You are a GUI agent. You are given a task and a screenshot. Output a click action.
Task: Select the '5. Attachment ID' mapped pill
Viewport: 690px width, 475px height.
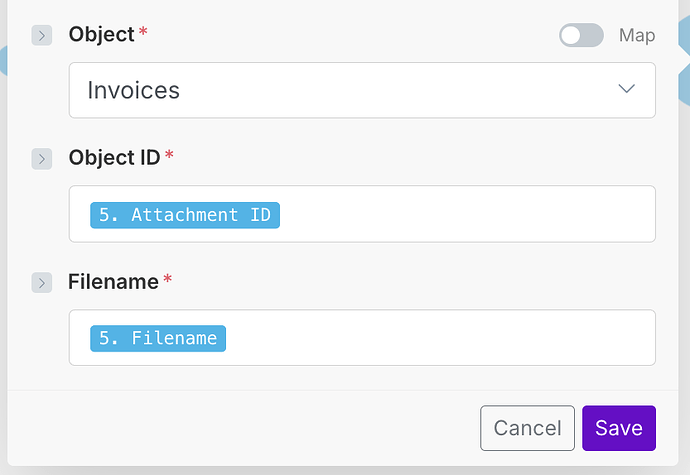point(185,215)
